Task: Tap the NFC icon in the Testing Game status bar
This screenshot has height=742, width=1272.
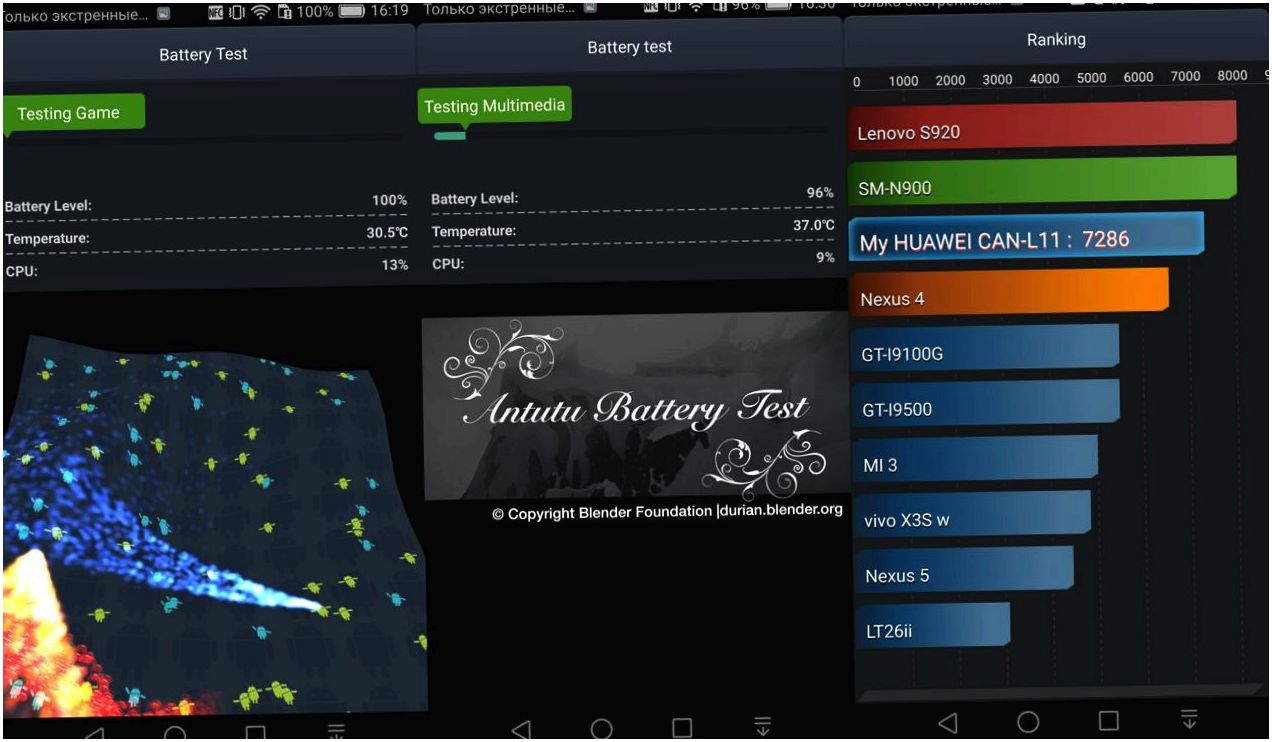Action: click(x=215, y=12)
